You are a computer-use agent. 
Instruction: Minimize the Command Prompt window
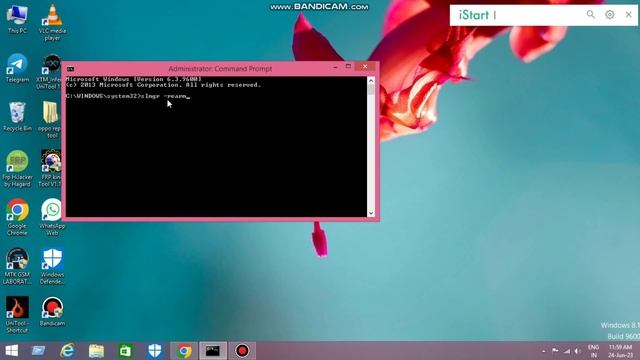(x=335, y=67)
